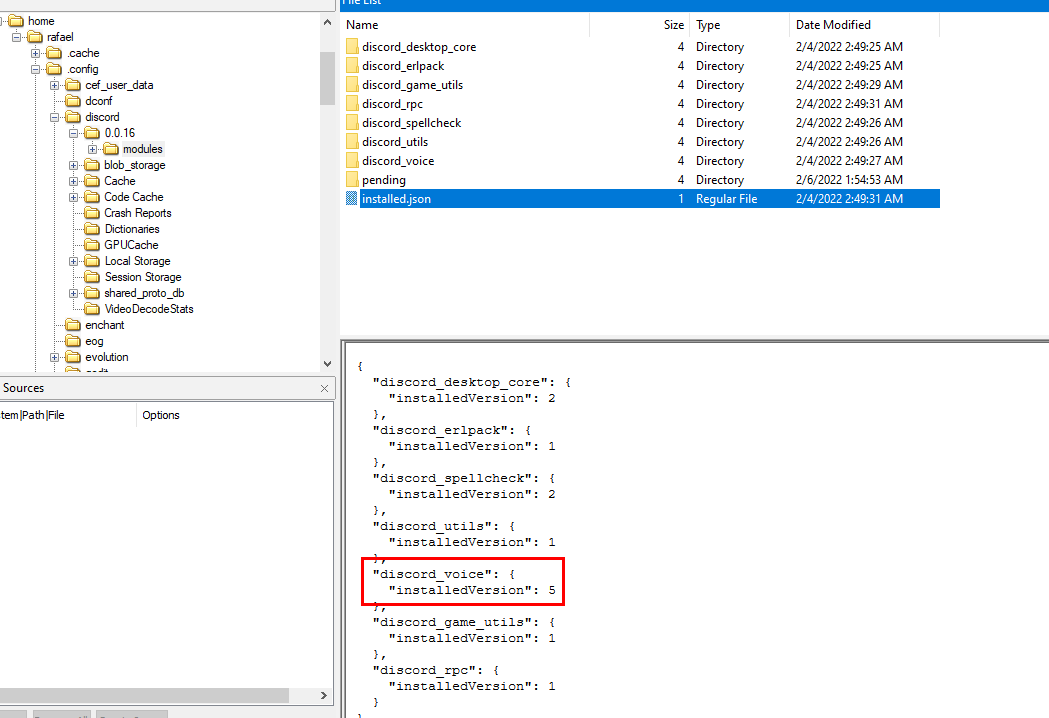Click the tree scrollbar down arrow
Viewport: 1049px width, 718px height.
click(x=327, y=364)
